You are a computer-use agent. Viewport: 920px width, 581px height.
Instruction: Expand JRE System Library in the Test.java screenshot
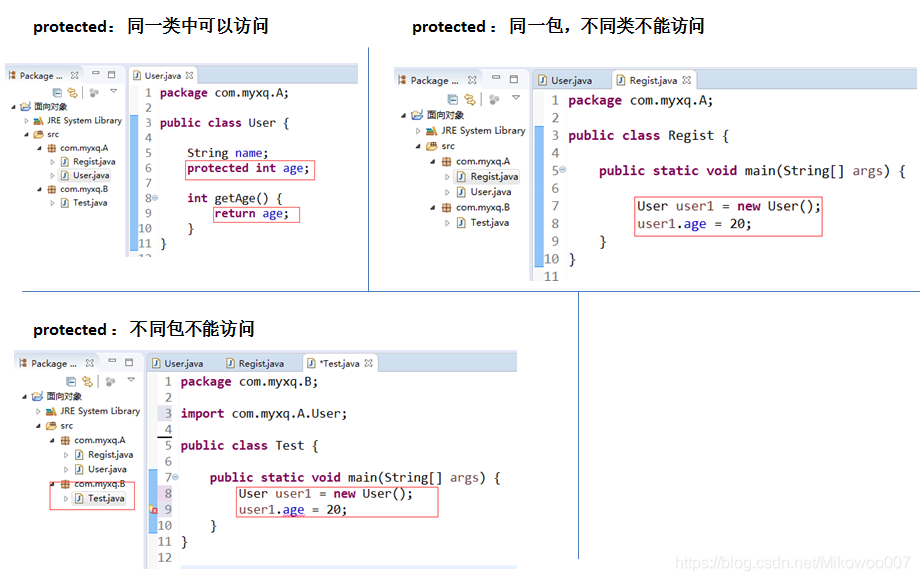point(38,411)
